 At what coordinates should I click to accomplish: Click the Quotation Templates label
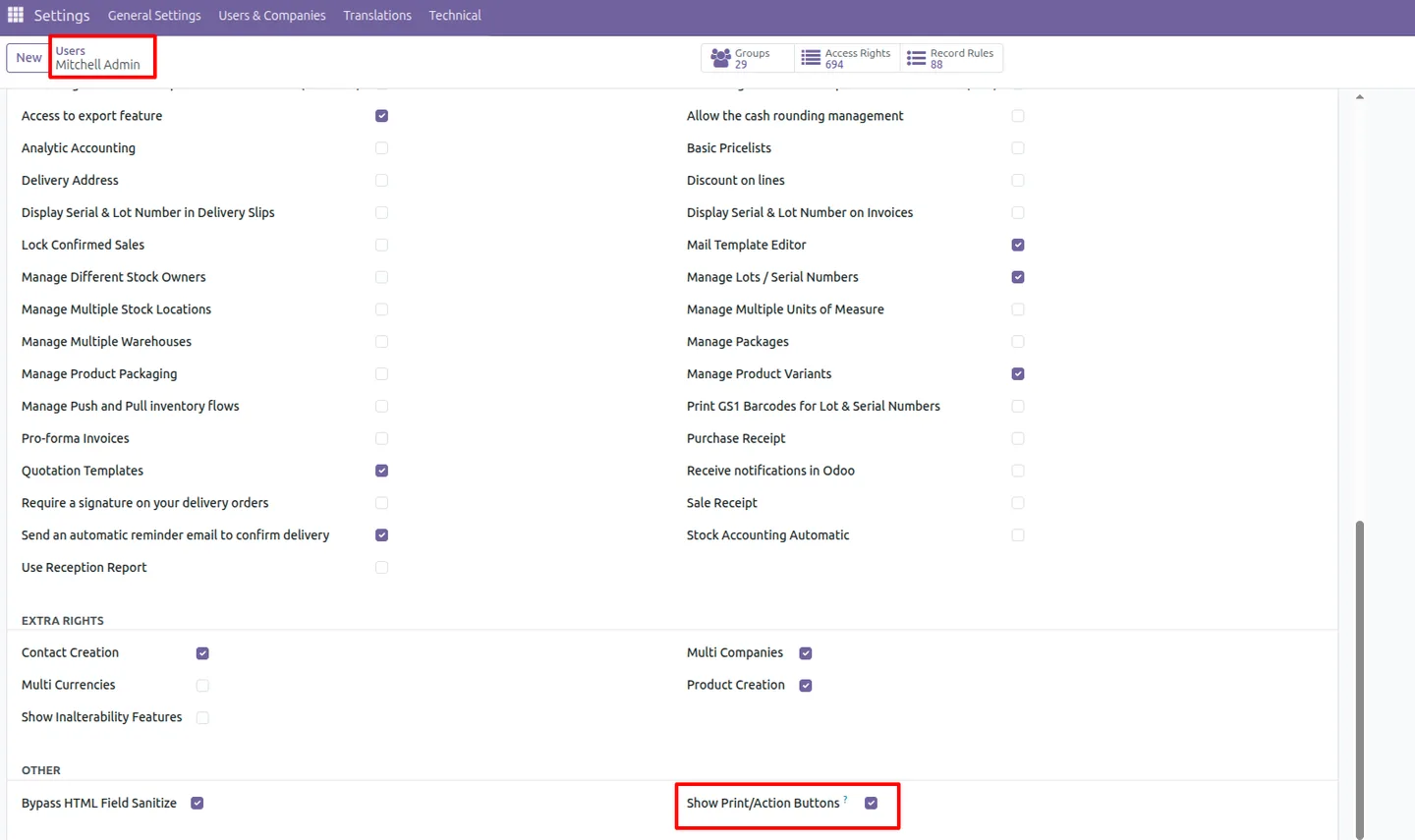[x=83, y=471]
